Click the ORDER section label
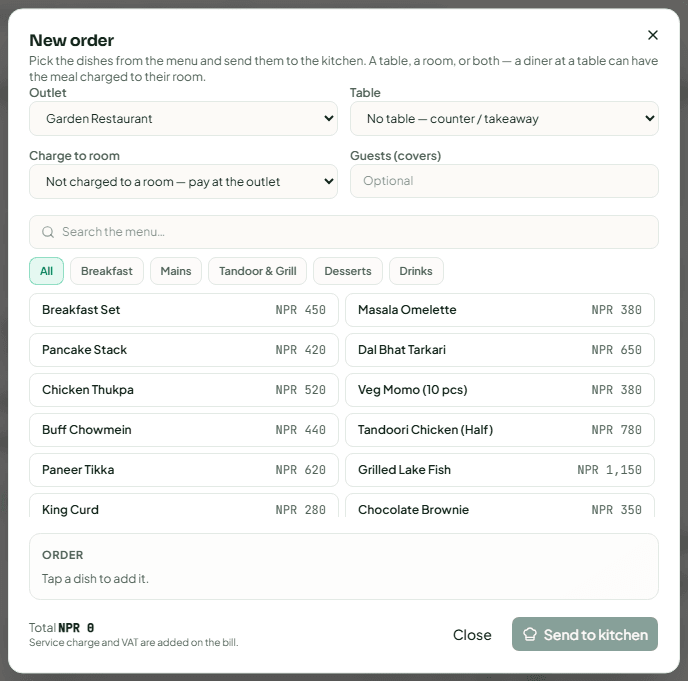The image size is (688, 681). pos(62,555)
